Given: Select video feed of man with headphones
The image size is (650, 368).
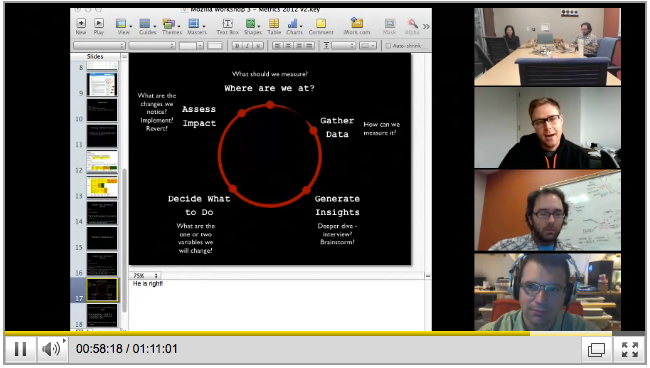Looking at the screenshot, I should coord(547,292).
